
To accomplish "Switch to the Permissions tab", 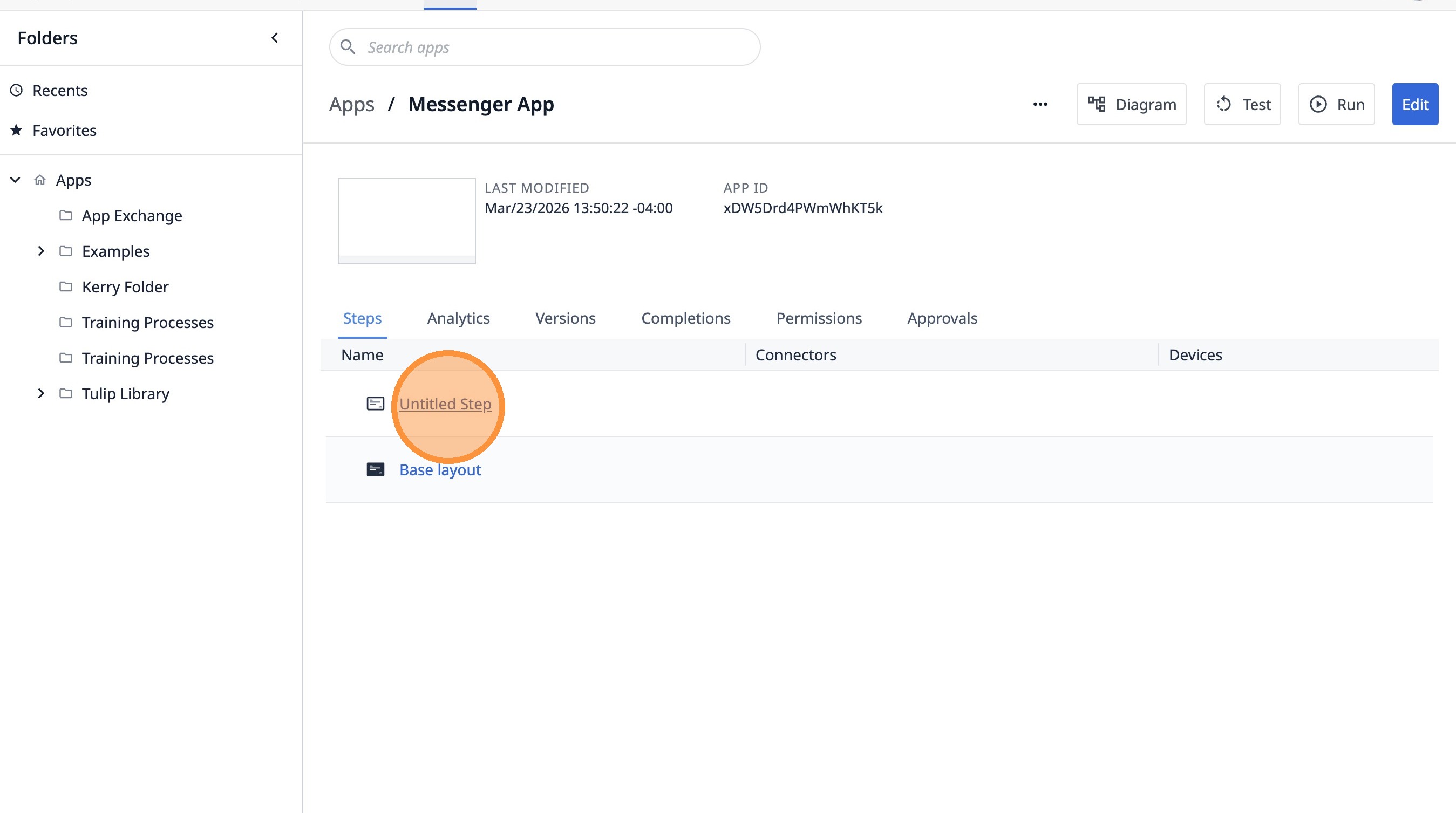I will click(819, 318).
